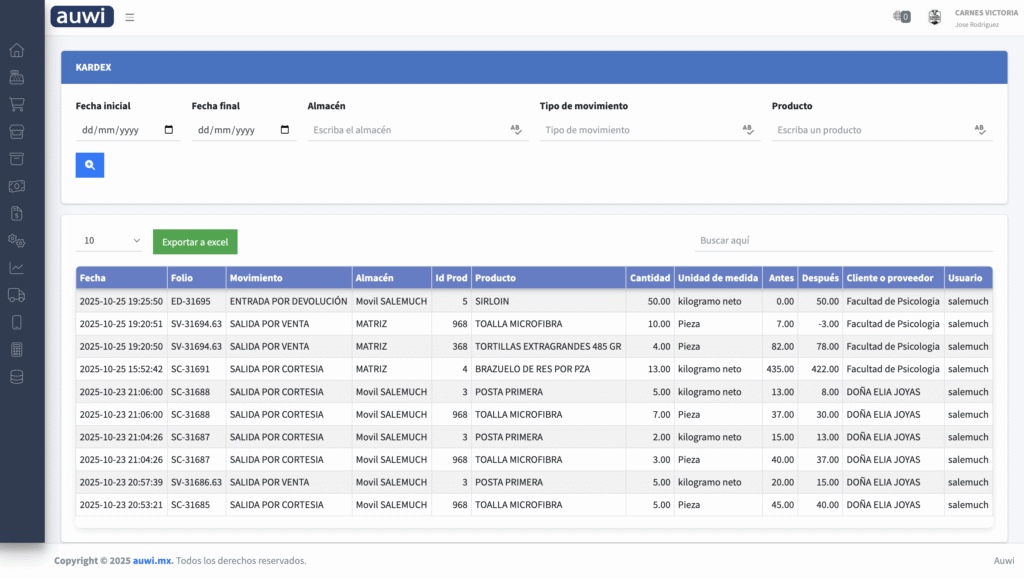The width and height of the screenshot is (1024, 579).
Task: Open the home icon in sidebar
Action: click(16, 50)
